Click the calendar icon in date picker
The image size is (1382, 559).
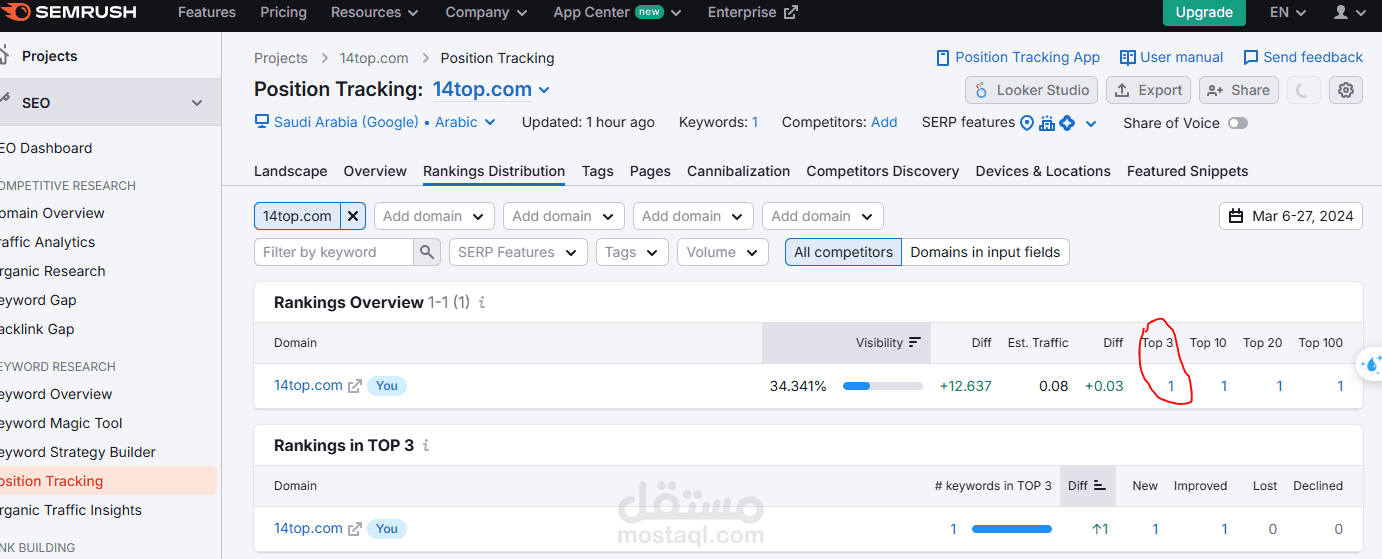(1236, 216)
